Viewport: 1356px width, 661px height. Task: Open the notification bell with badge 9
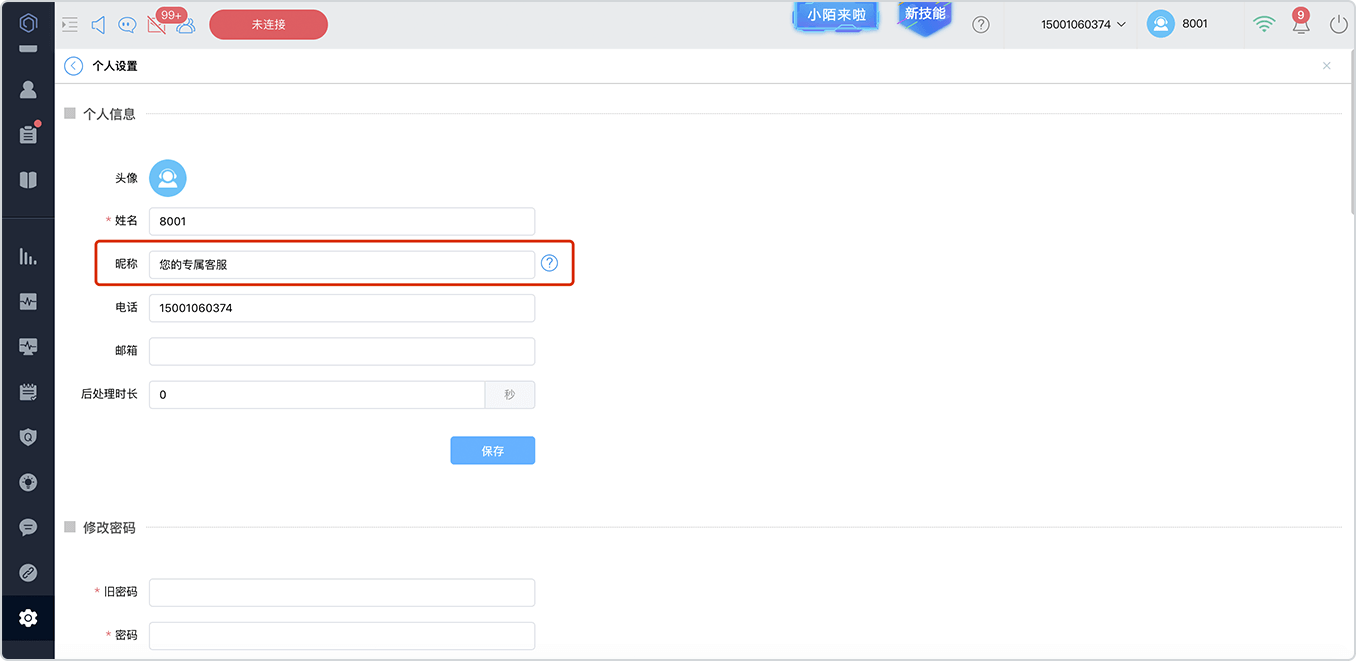click(x=1300, y=24)
